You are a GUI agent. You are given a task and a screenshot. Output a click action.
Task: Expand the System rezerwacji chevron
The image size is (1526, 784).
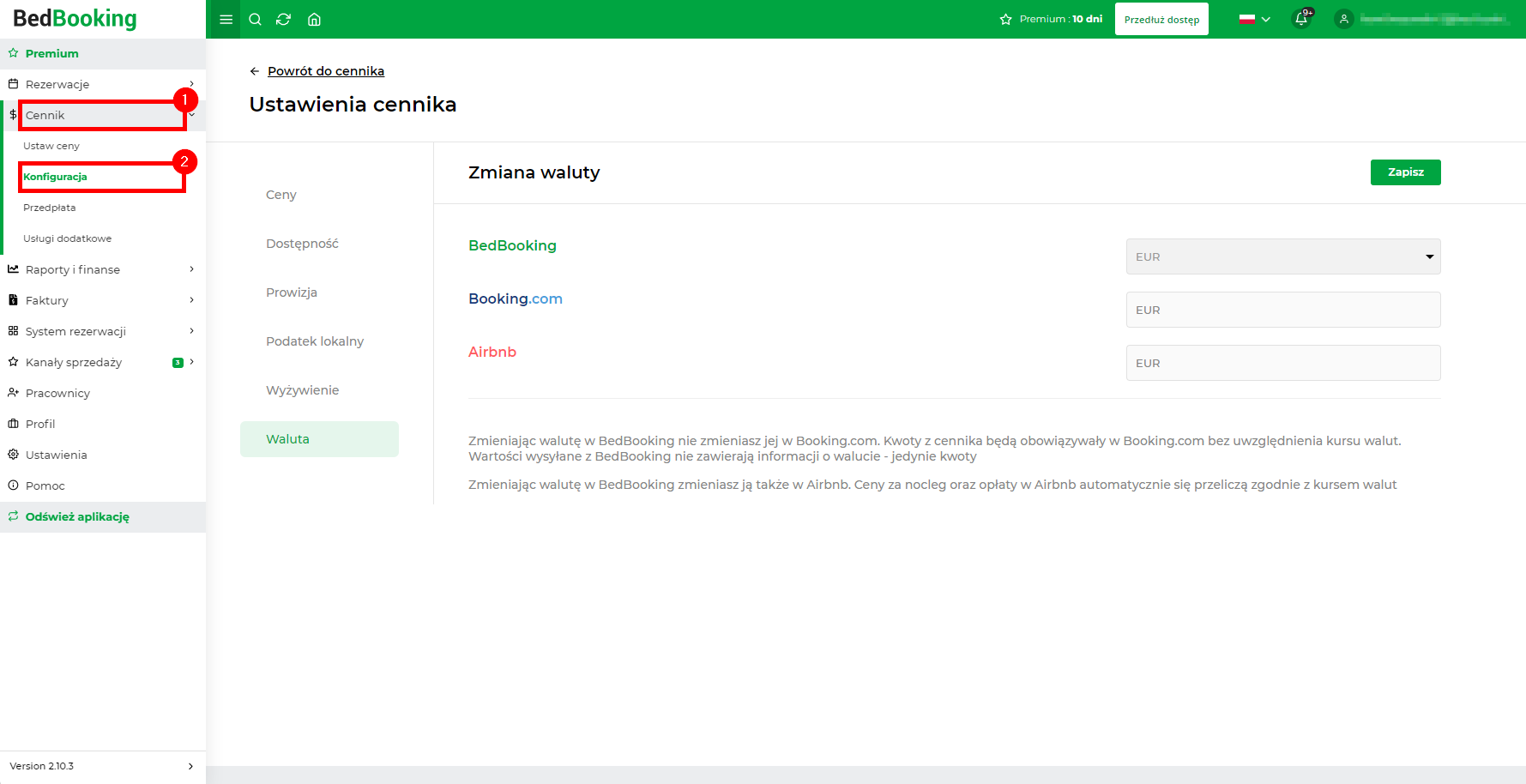coord(191,331)
